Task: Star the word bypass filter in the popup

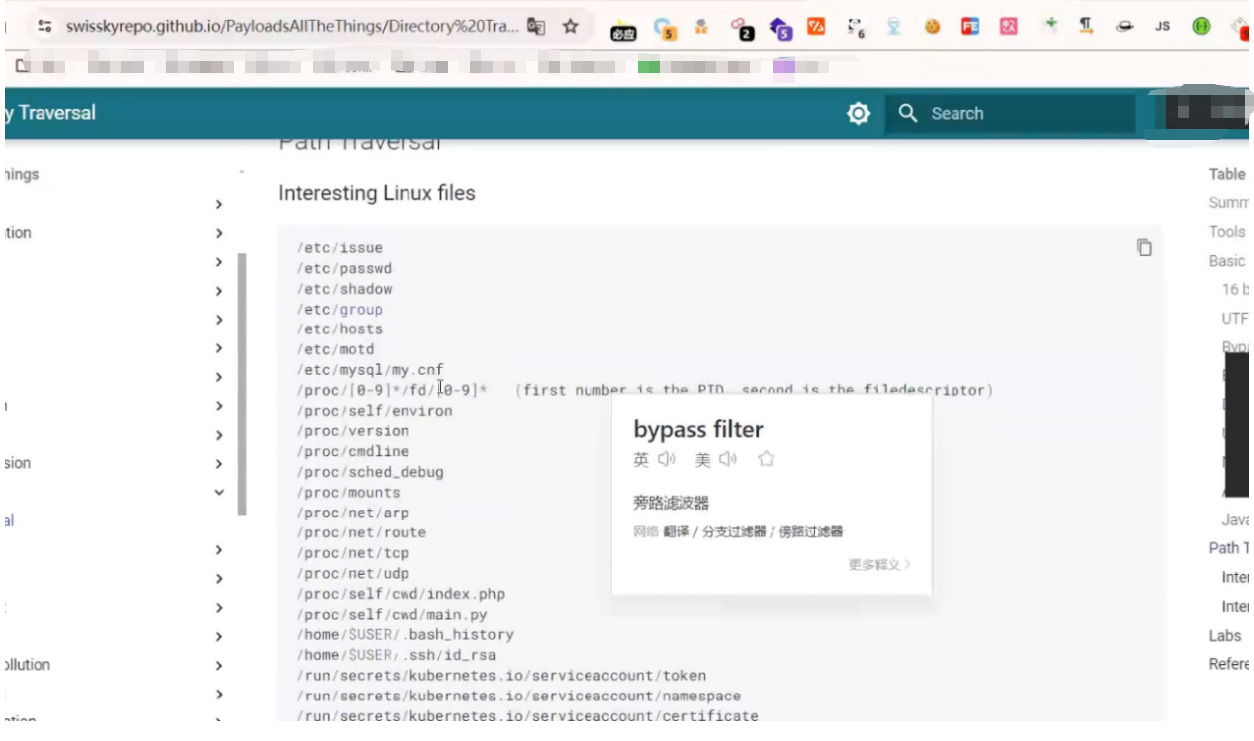Action: 766,460
